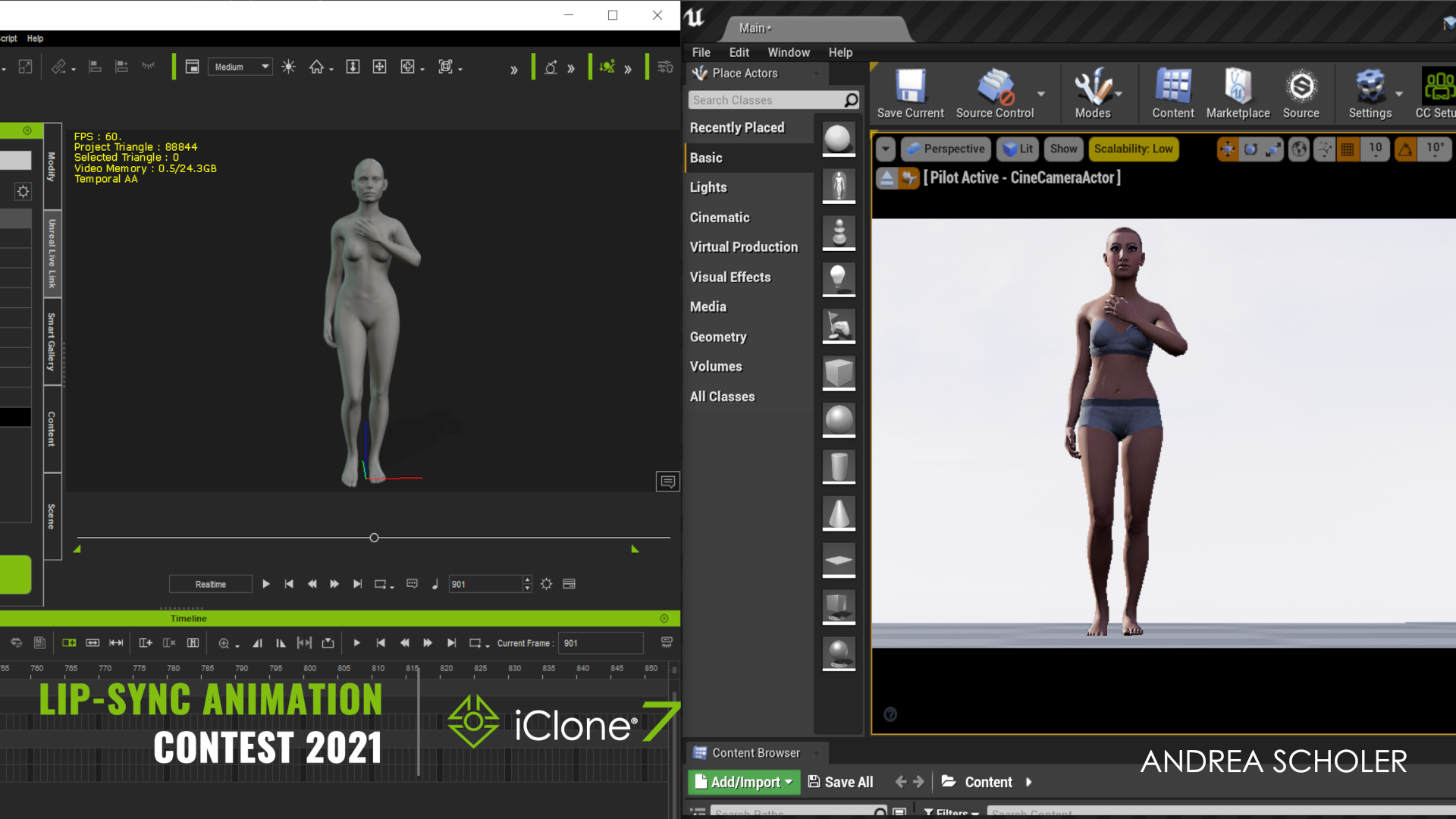Click the Search Classes field
The width and height of the screenshot is (1456, 819).
click(773, 100)
